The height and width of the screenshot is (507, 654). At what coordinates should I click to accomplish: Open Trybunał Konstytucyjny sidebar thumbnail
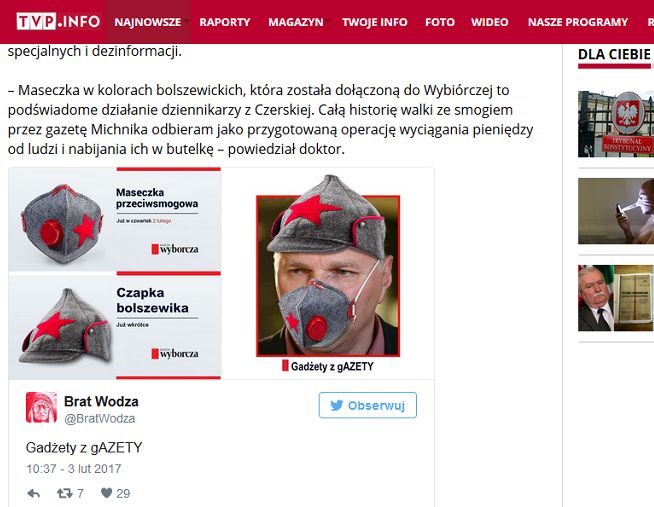pyautogui.click(x=616, y=124)
